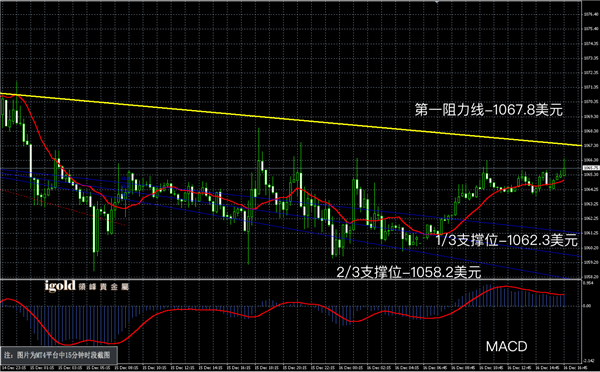
Task: Click the long white candlestick near 15 Dec 05:15
Action: pos(95,230)
